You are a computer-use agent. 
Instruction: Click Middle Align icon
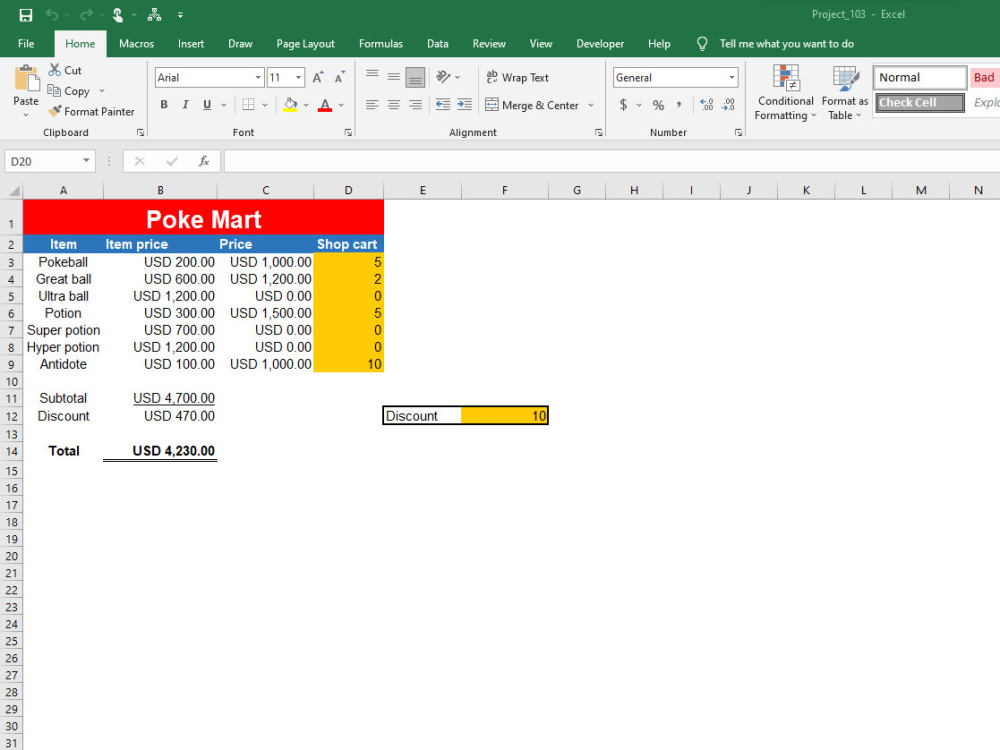394,77
